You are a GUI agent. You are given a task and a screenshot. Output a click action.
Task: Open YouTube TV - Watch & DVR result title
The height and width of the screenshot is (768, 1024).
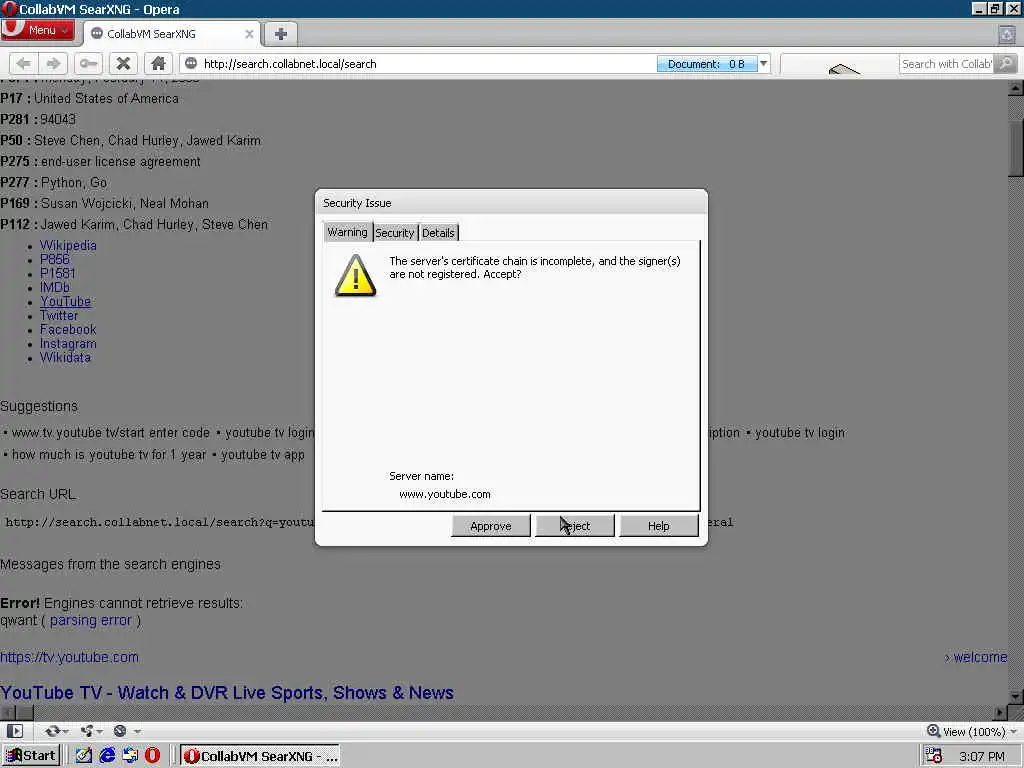click(227, 692)
